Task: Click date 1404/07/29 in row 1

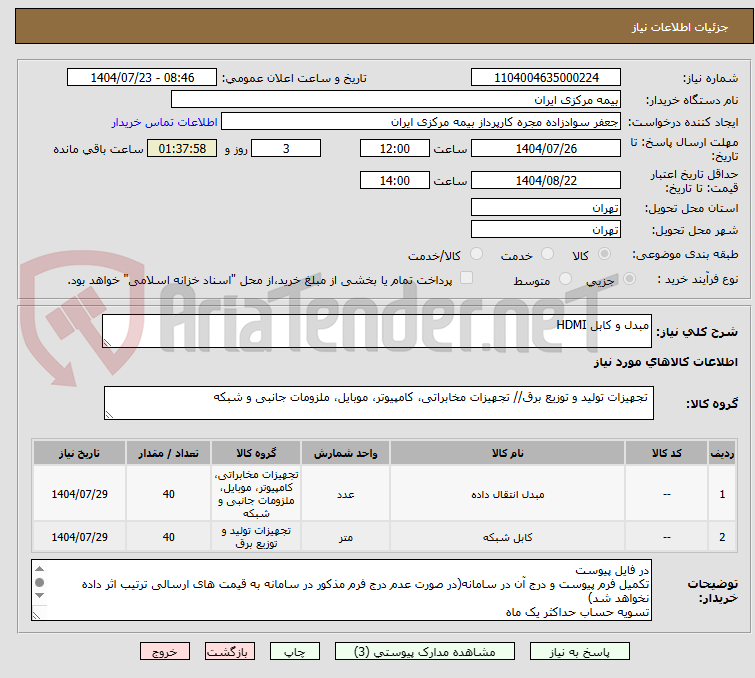Action: (x=79, y=494)
